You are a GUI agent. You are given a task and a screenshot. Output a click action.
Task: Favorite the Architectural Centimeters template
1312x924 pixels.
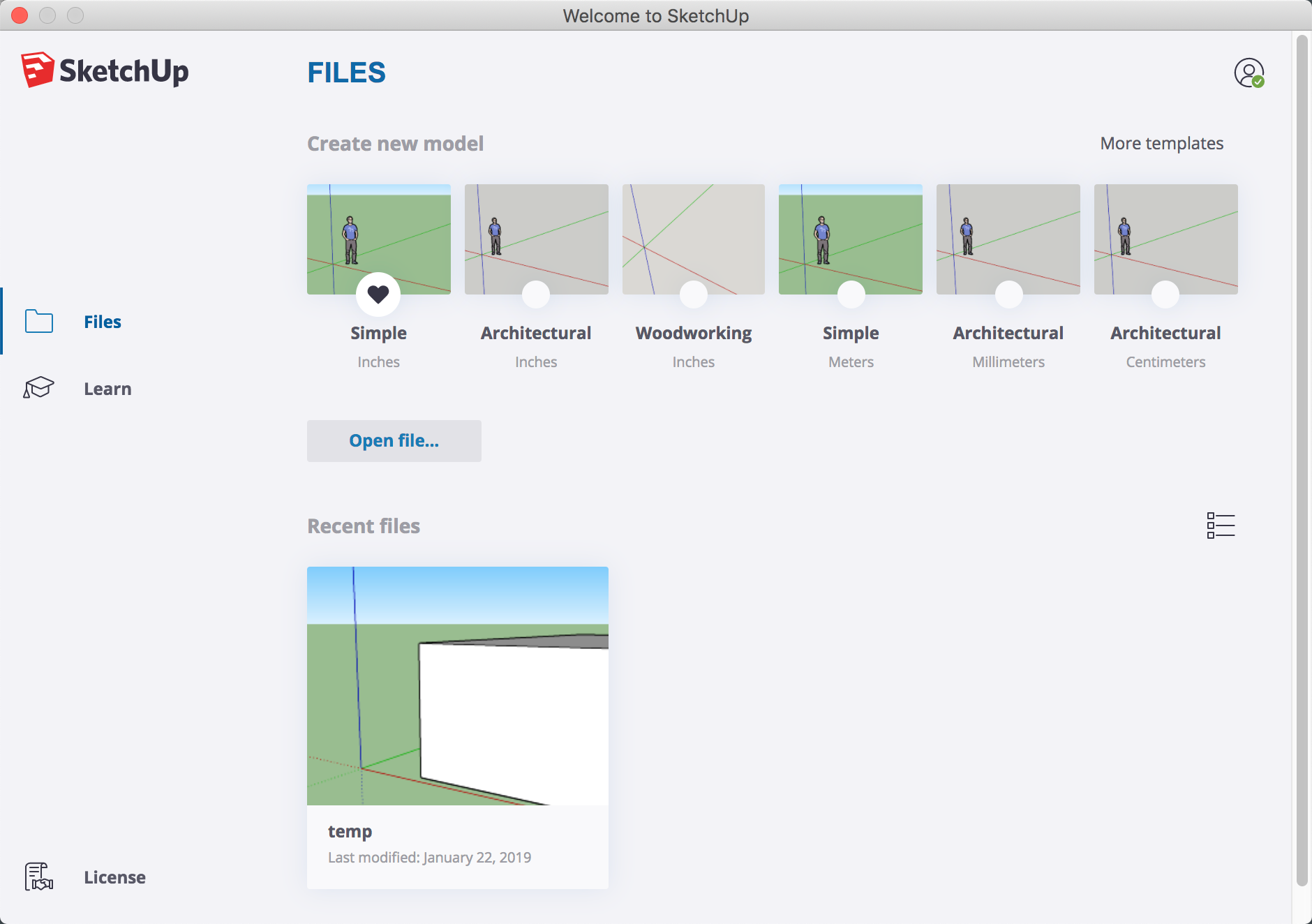point(1165,295)
